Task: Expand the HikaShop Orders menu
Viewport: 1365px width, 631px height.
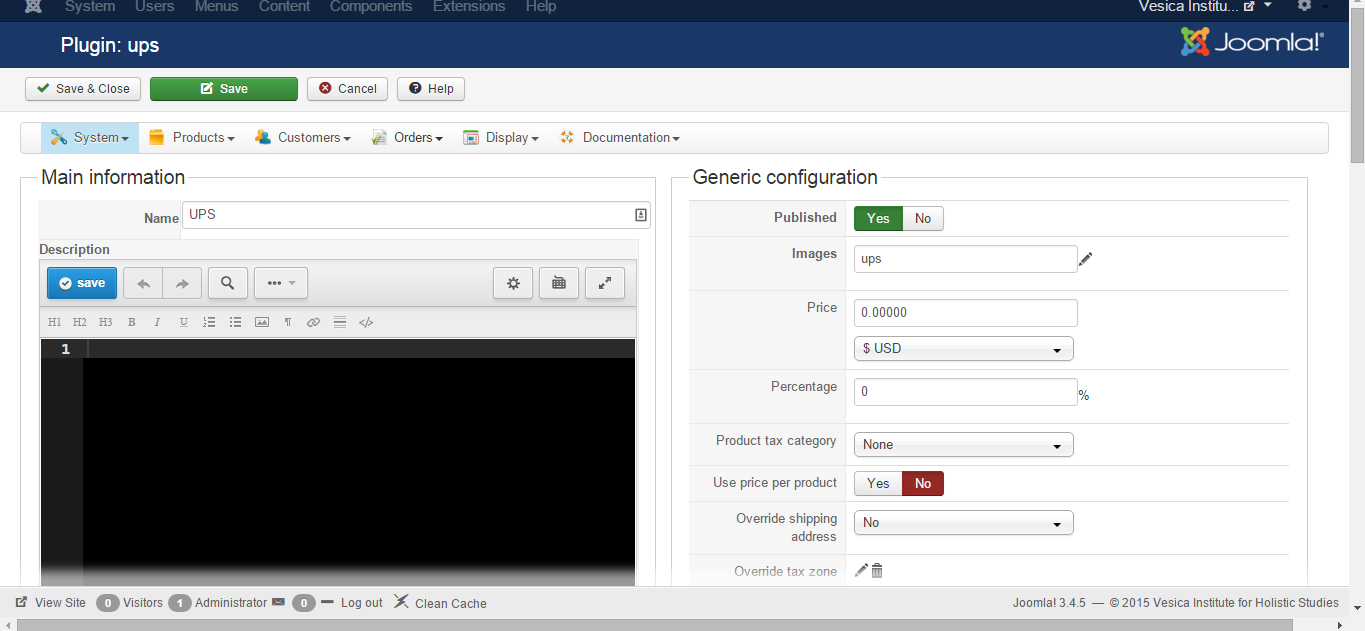Action: coord(407,138)
